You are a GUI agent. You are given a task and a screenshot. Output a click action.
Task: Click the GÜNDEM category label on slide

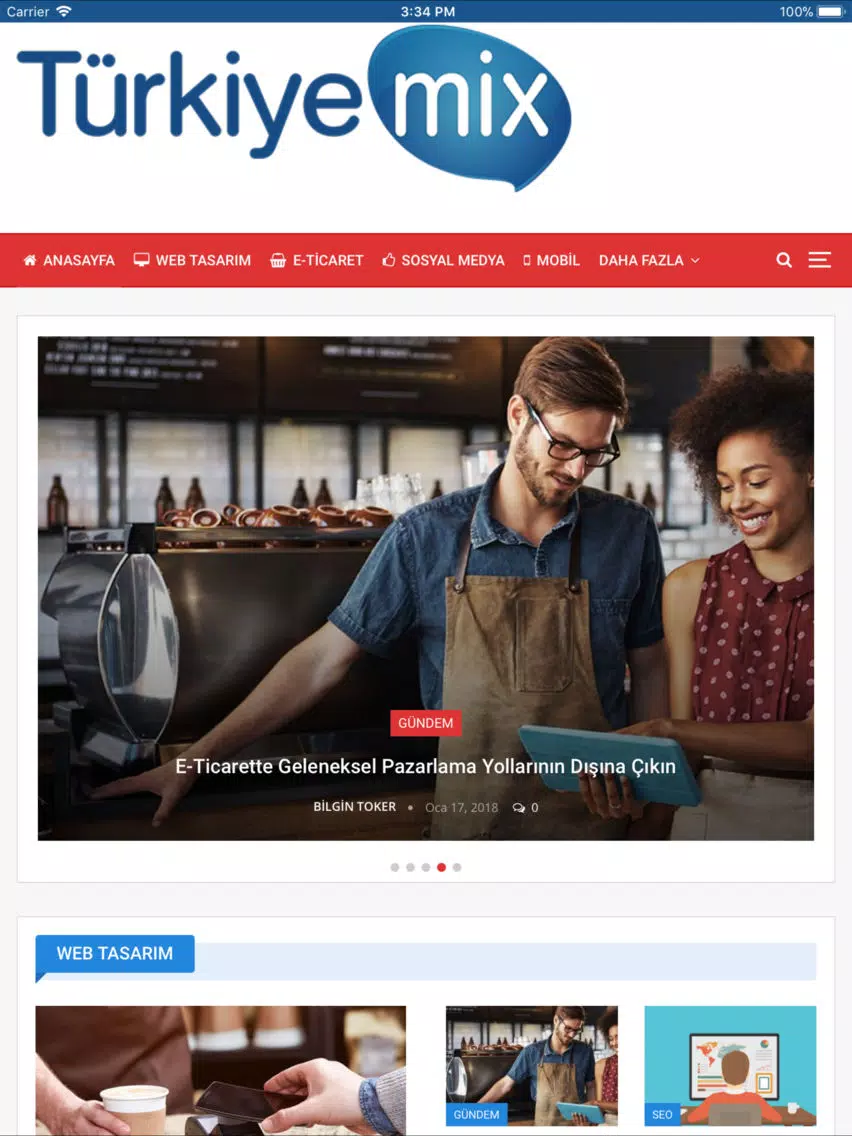426,723
